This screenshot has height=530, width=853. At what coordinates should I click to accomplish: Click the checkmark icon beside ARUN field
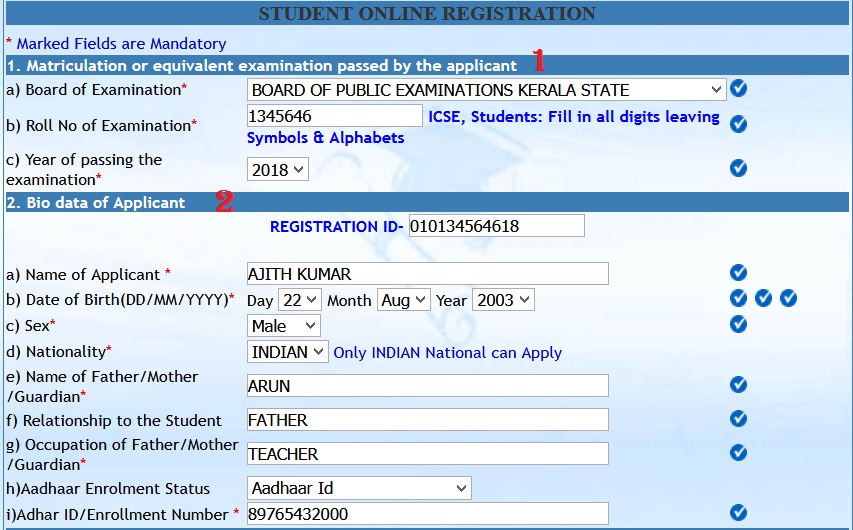coord(738,385)
